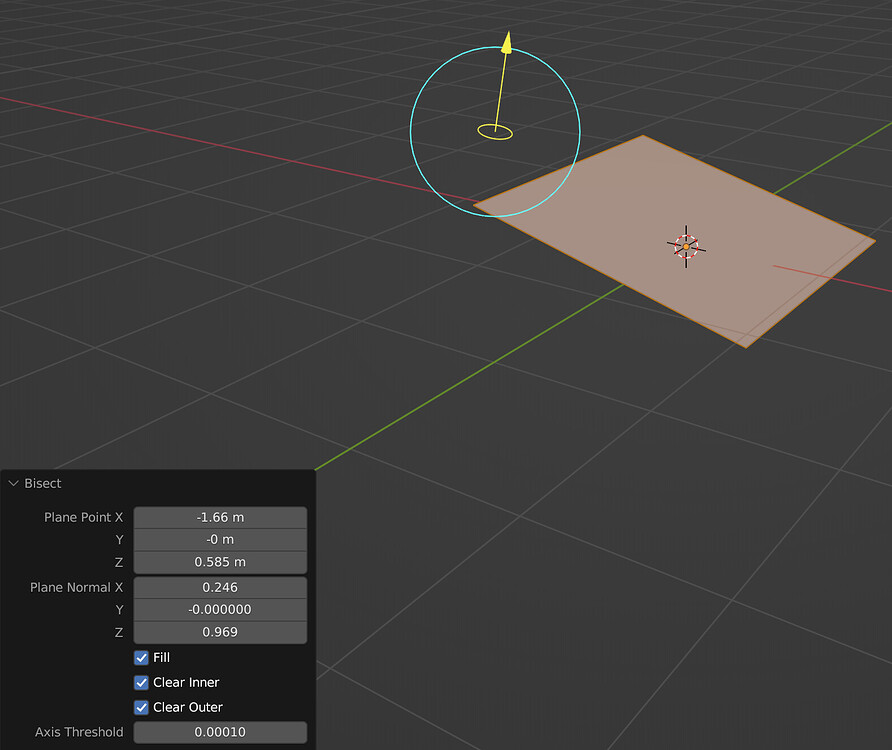The image size is (892, 750).
Task: Disable the Fill option
Action: tap(141, 657)
